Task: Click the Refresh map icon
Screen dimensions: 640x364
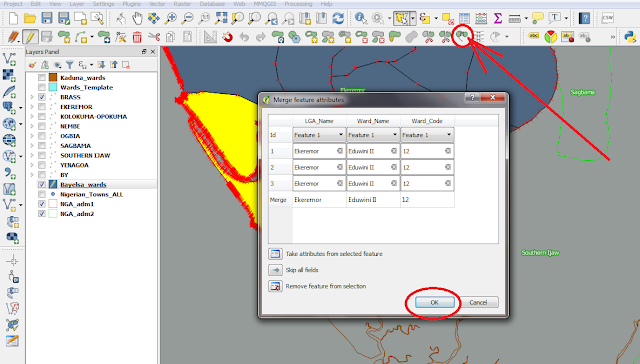Action: [x=338, y=18]
